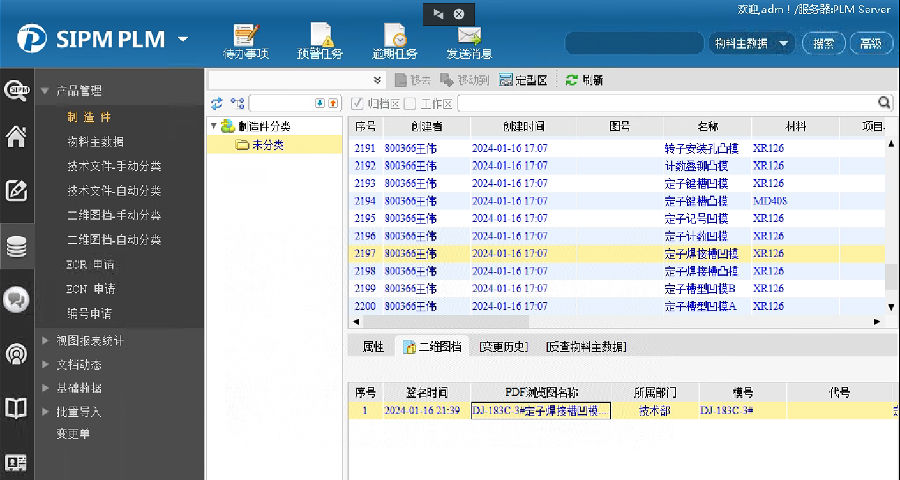Click the top search input field
Viewport: 900px width, 480px height.
[x=634, y=43]
